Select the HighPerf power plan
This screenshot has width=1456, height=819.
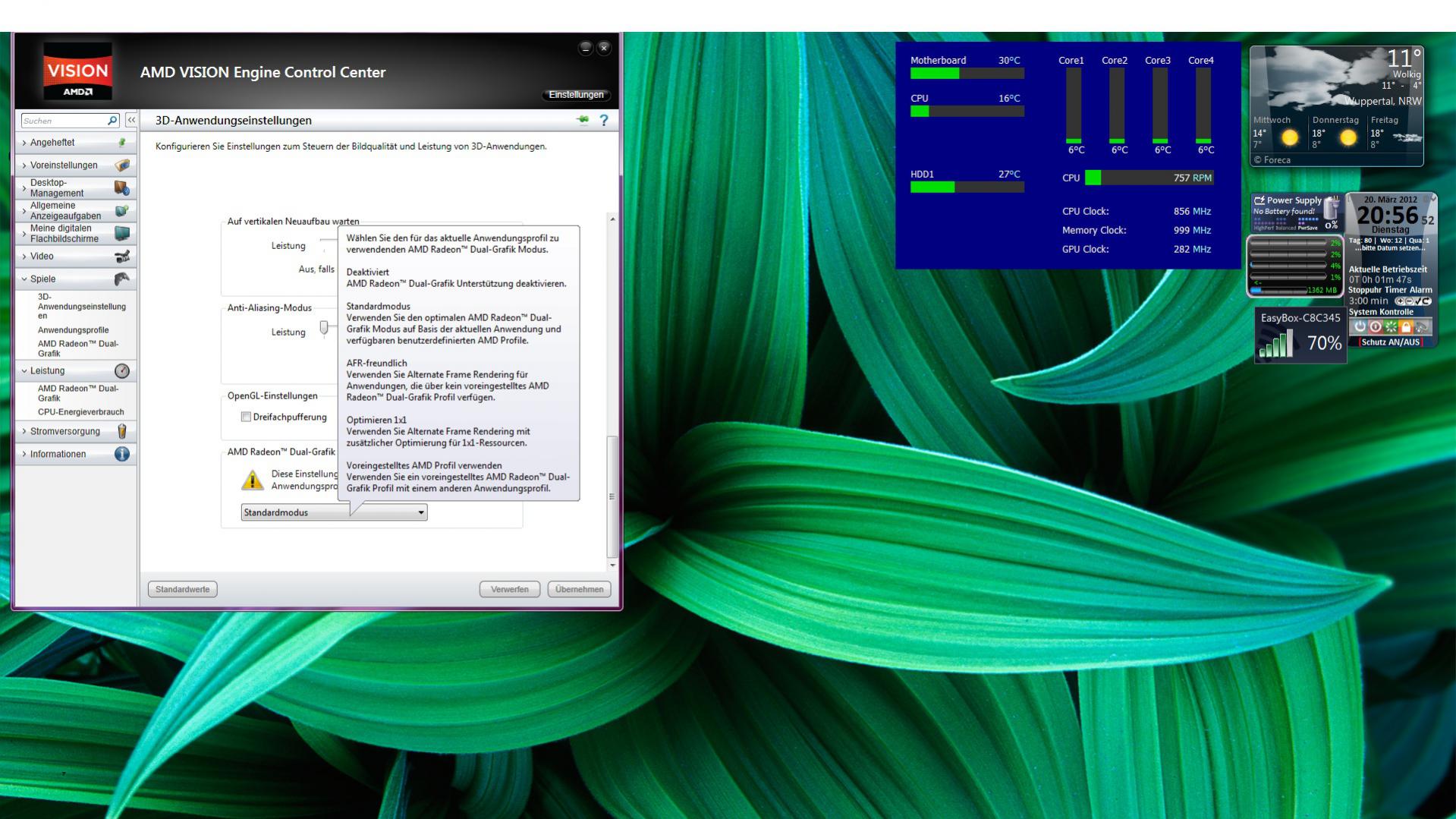1264,228
